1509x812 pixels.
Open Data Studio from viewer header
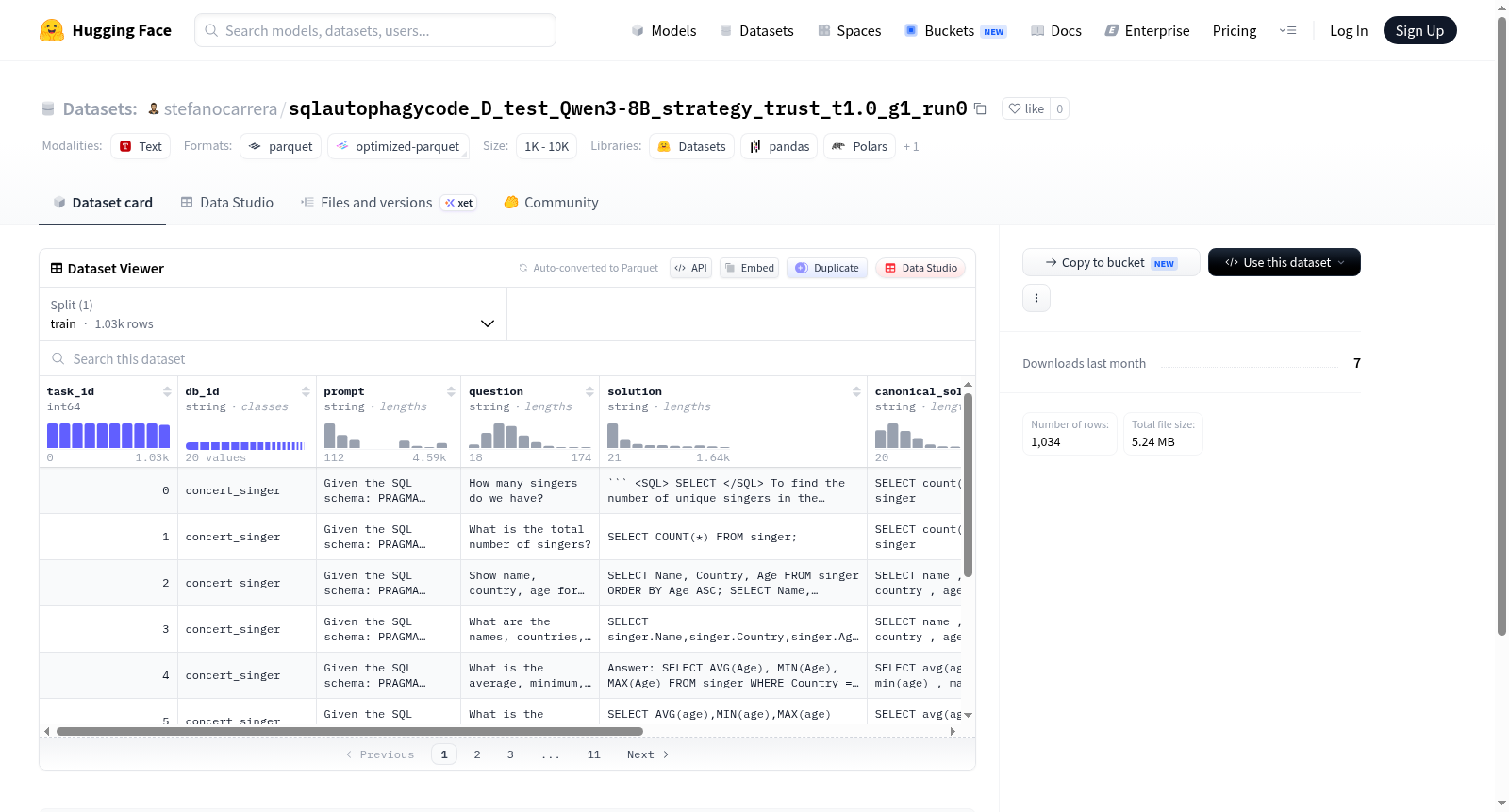point(920,268)
